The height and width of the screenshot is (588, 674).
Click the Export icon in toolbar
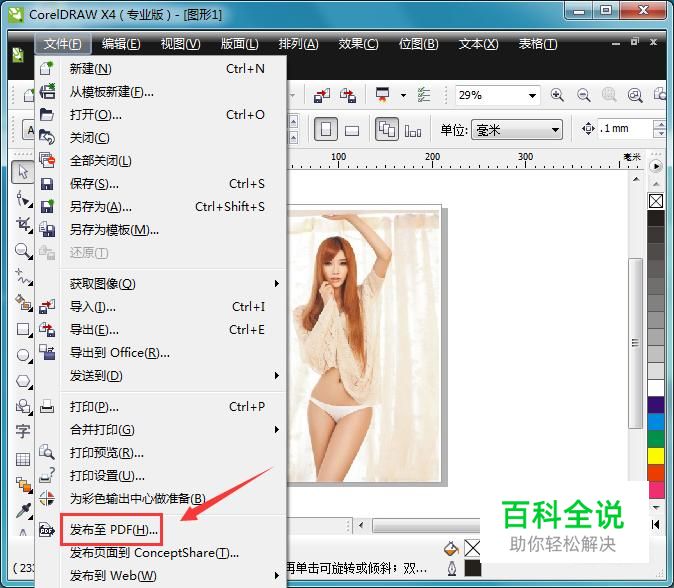348,95
